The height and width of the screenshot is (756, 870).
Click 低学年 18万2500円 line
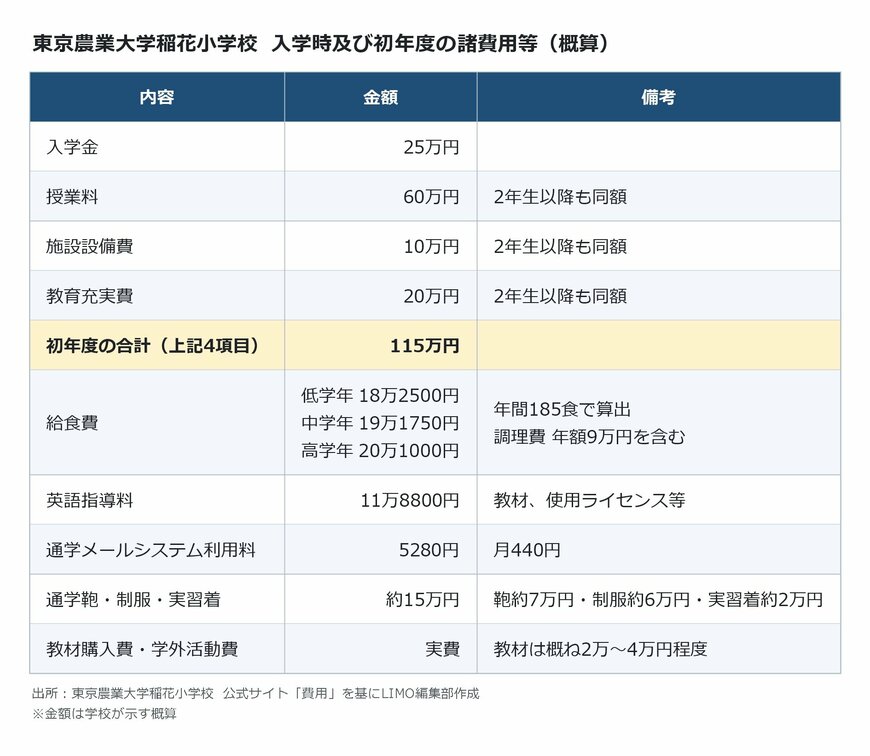[380, 395]
